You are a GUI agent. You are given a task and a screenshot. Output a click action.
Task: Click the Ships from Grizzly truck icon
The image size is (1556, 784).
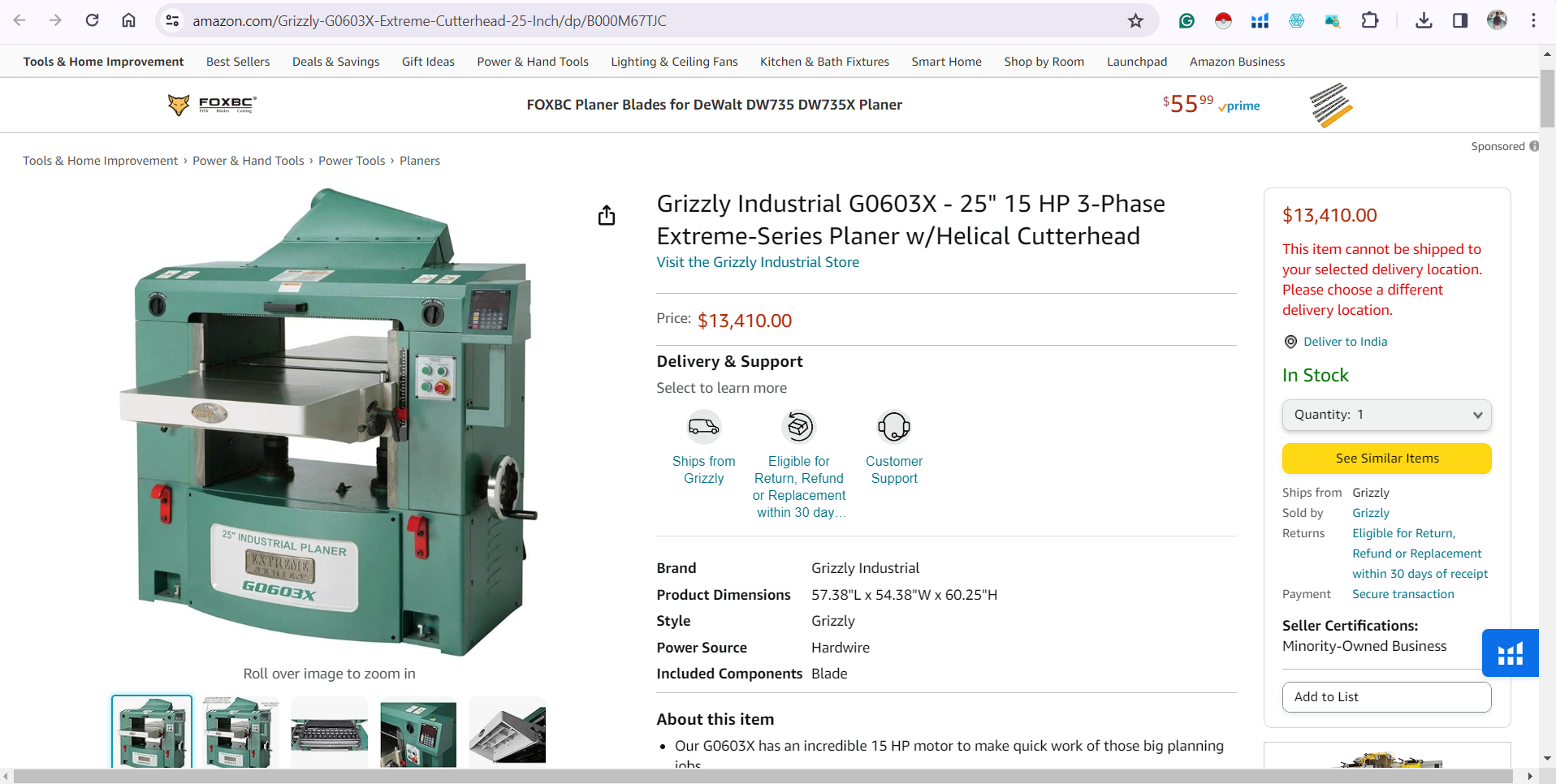point(703,426)
